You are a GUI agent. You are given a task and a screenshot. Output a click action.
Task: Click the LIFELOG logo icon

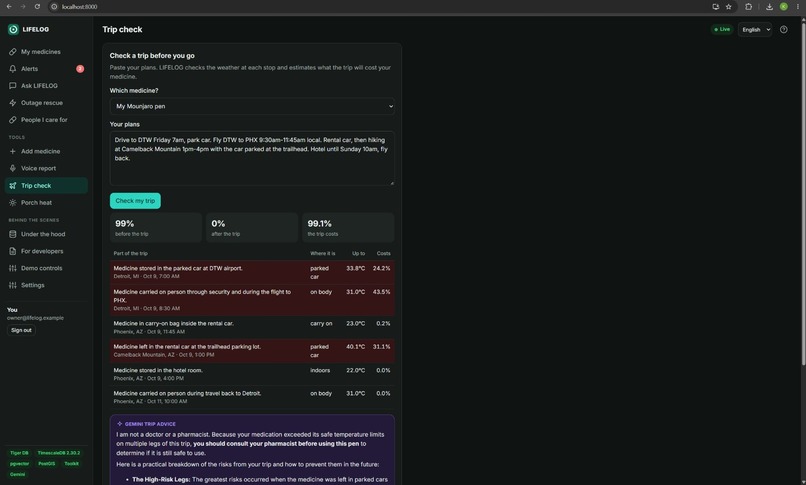(x=13, y=29)
